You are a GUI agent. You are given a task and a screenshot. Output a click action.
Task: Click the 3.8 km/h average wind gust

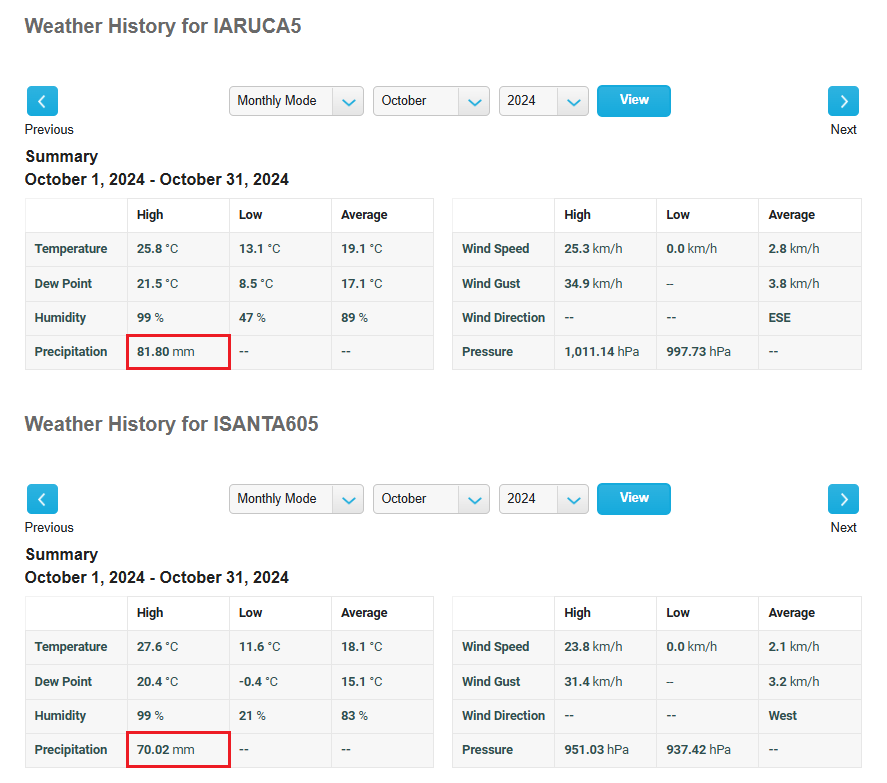click(794, 284)
